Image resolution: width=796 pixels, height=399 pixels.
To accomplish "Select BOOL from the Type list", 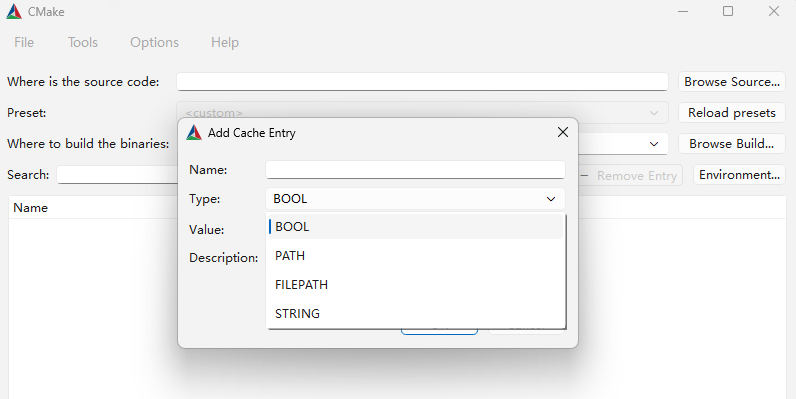I will (x=415, y=227).
